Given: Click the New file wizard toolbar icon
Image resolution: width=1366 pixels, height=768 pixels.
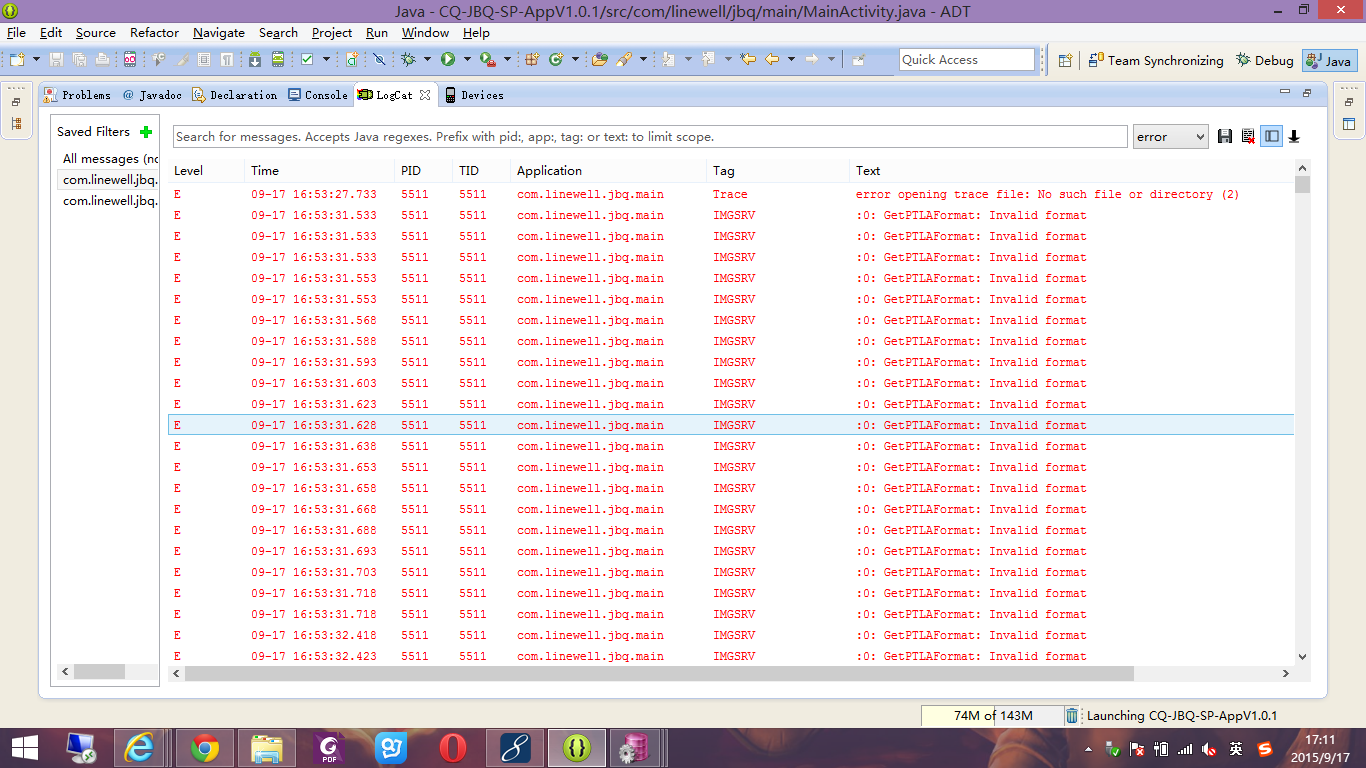Looking at the screenshot, I should point(16,60).
